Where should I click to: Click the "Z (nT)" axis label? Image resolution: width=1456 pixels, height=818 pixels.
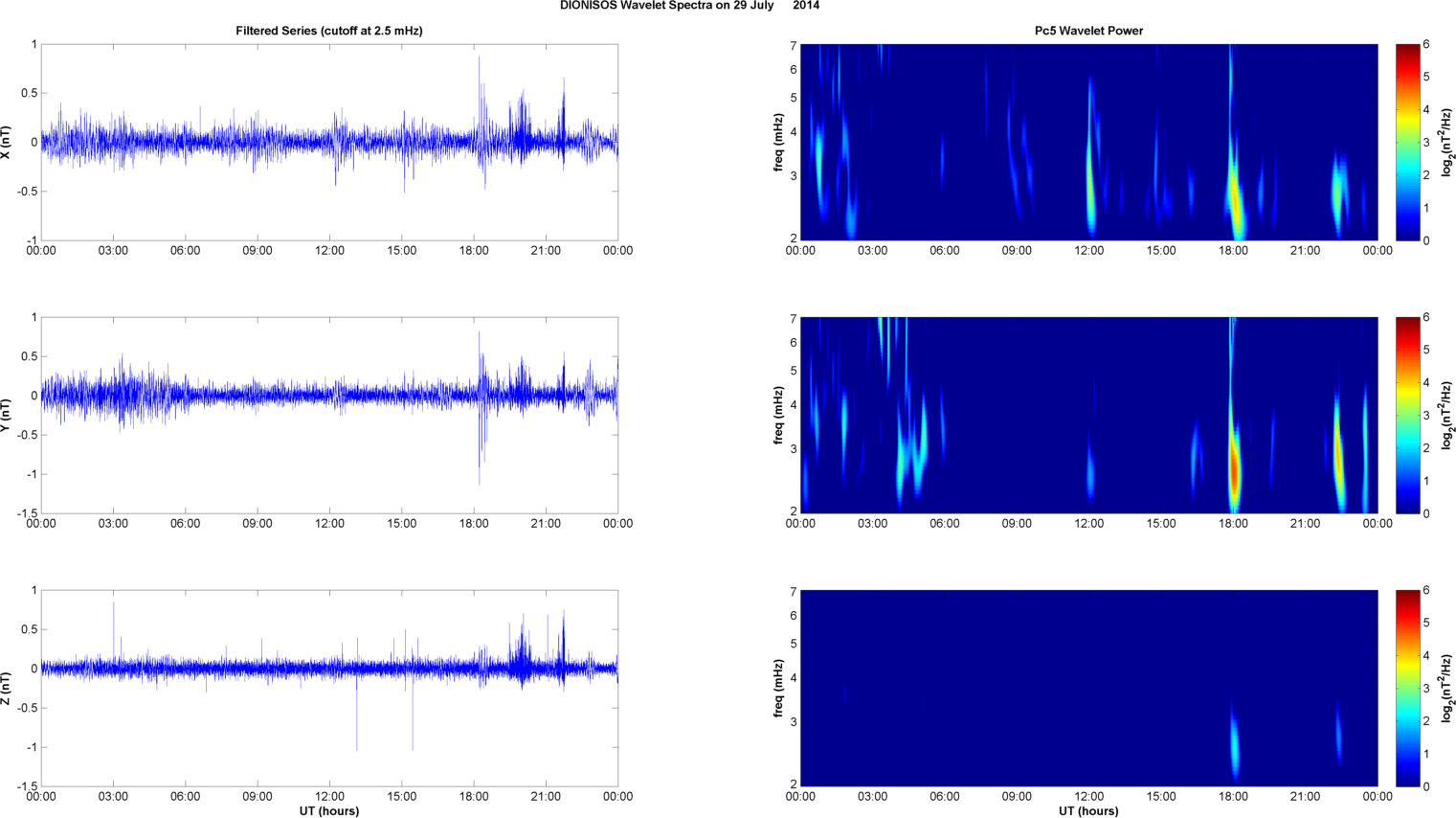point(7,688)
